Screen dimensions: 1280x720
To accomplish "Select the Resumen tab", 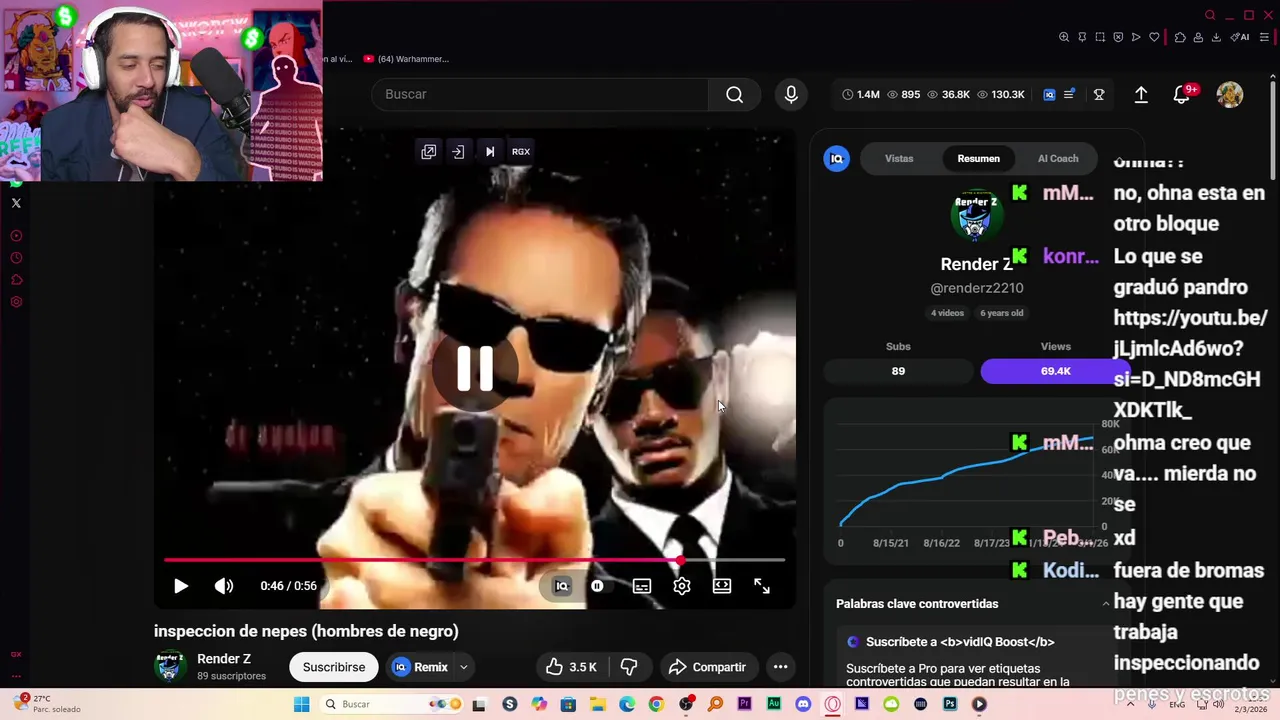I will click(978, 159).
